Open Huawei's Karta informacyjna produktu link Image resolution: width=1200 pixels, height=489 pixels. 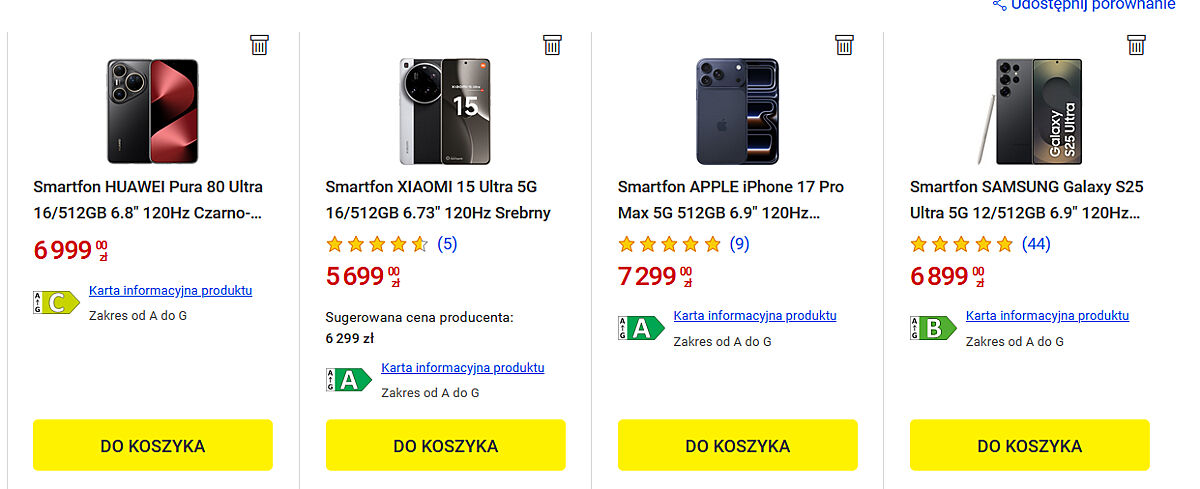click(170, 290)
